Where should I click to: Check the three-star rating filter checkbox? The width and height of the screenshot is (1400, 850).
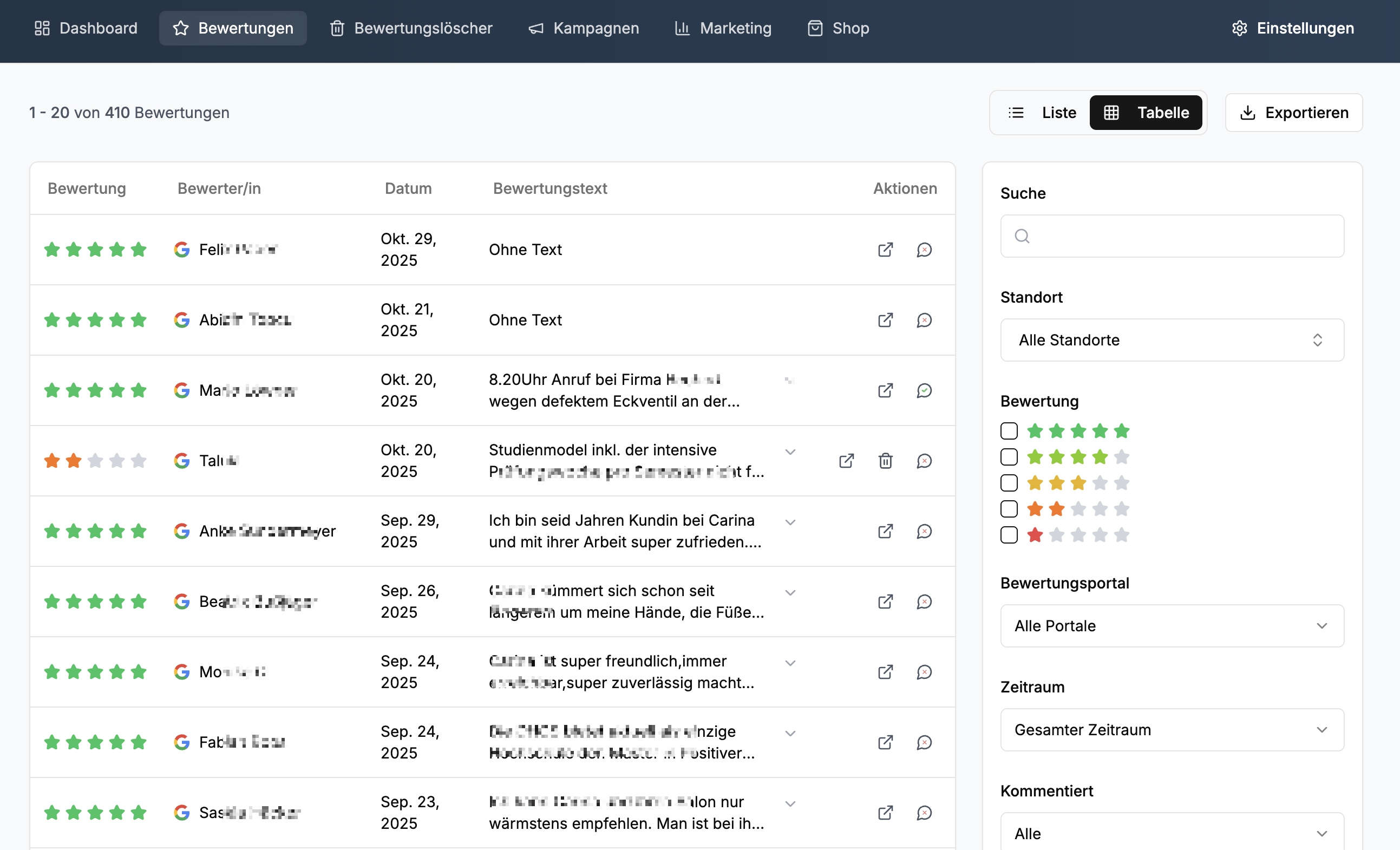tap(1009, 483)
